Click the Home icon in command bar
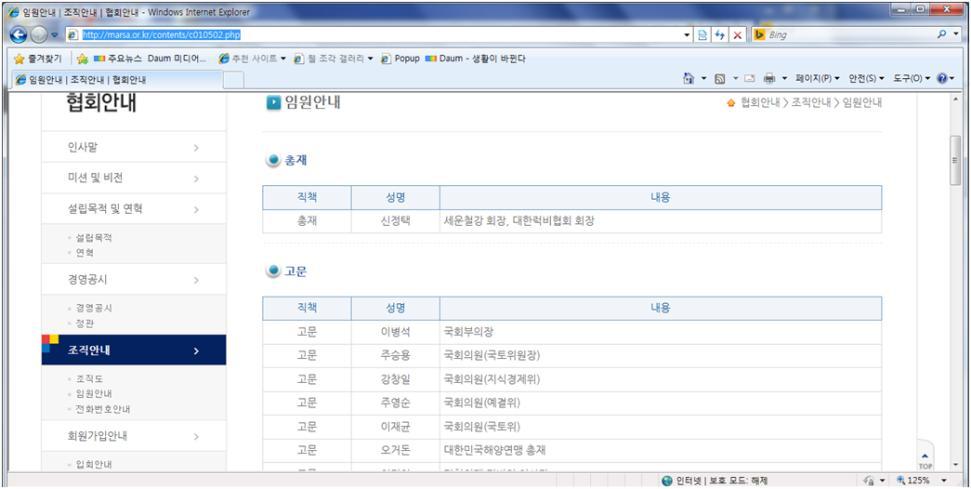 click(x=689, y=79)
